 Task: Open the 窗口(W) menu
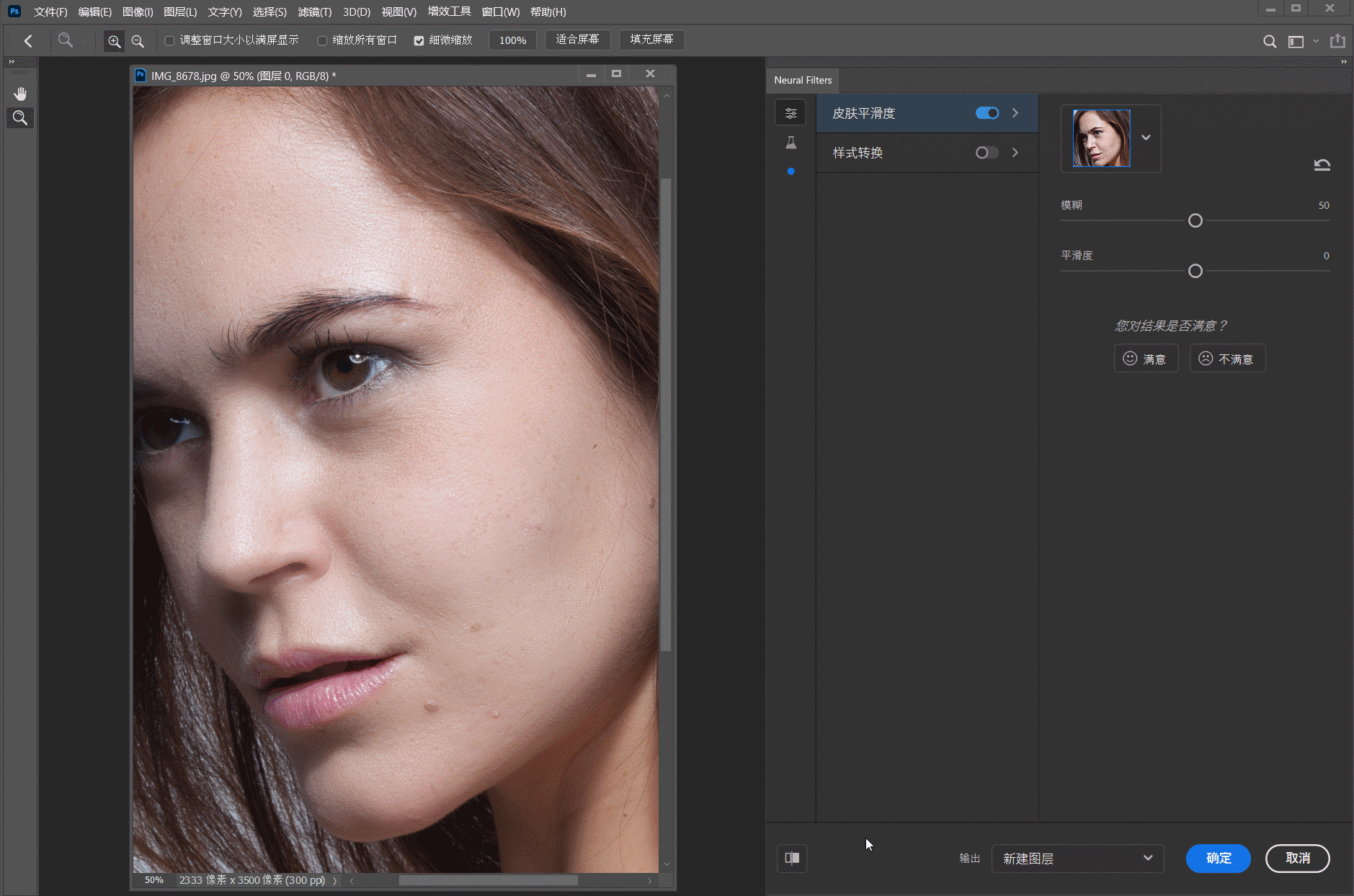(x=501, y=12)
